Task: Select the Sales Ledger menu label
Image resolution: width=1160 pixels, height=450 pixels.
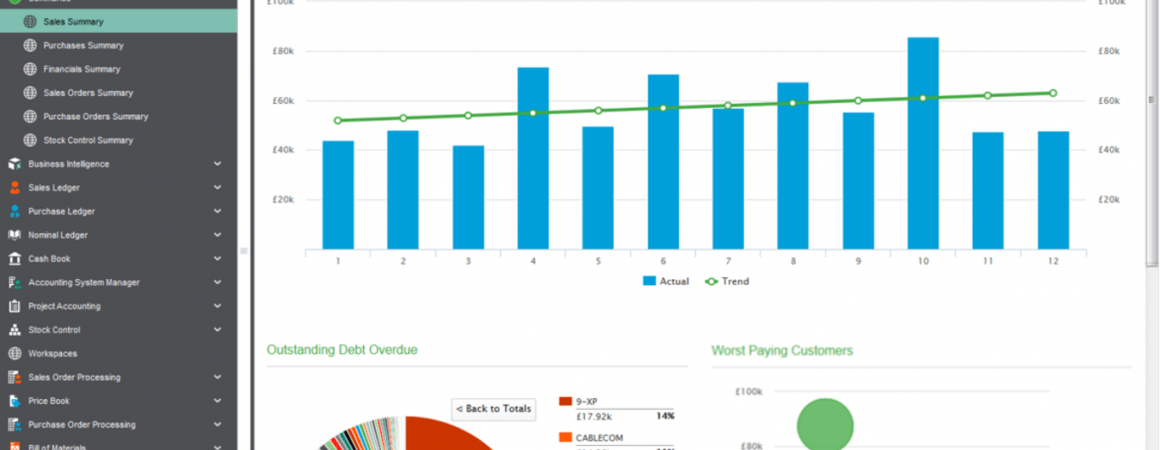Action: pos(54,187)
